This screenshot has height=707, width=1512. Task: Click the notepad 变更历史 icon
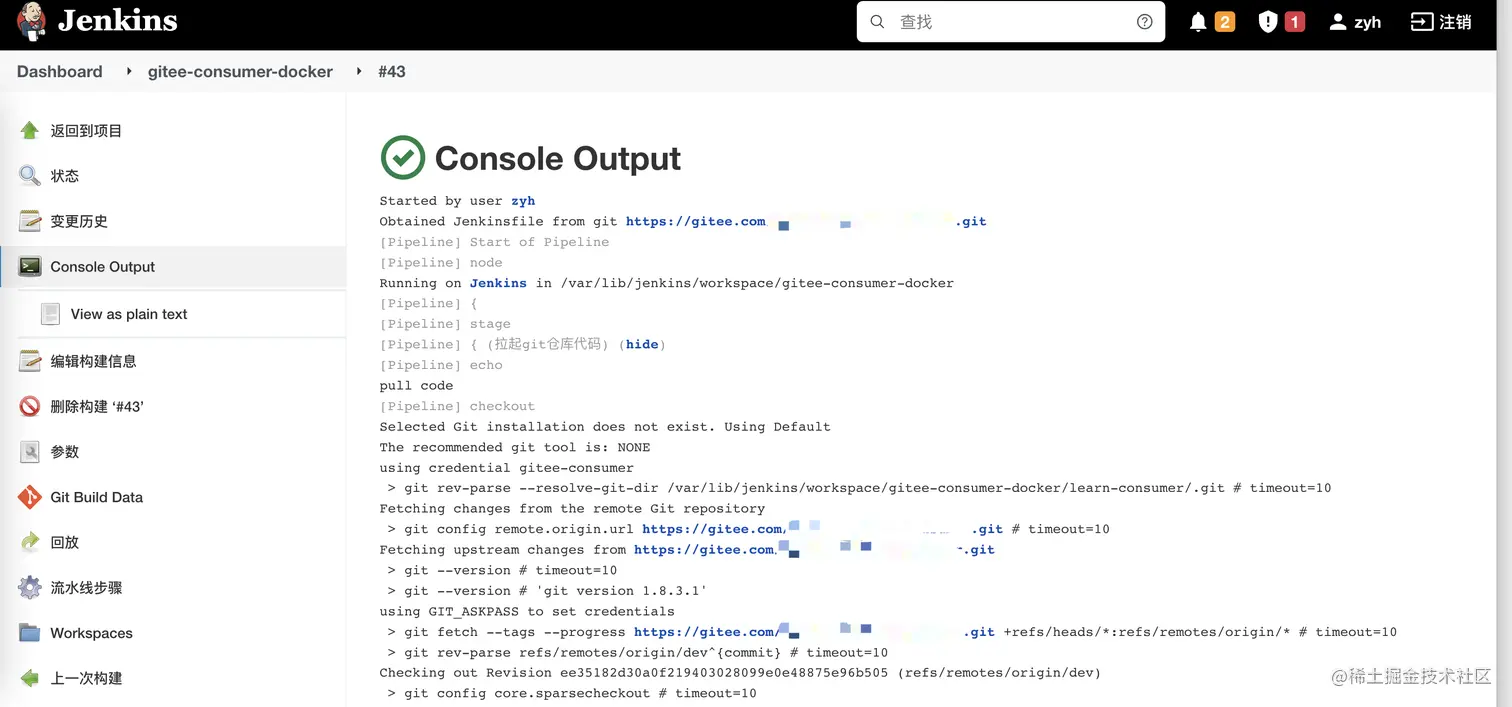[30, 221]
